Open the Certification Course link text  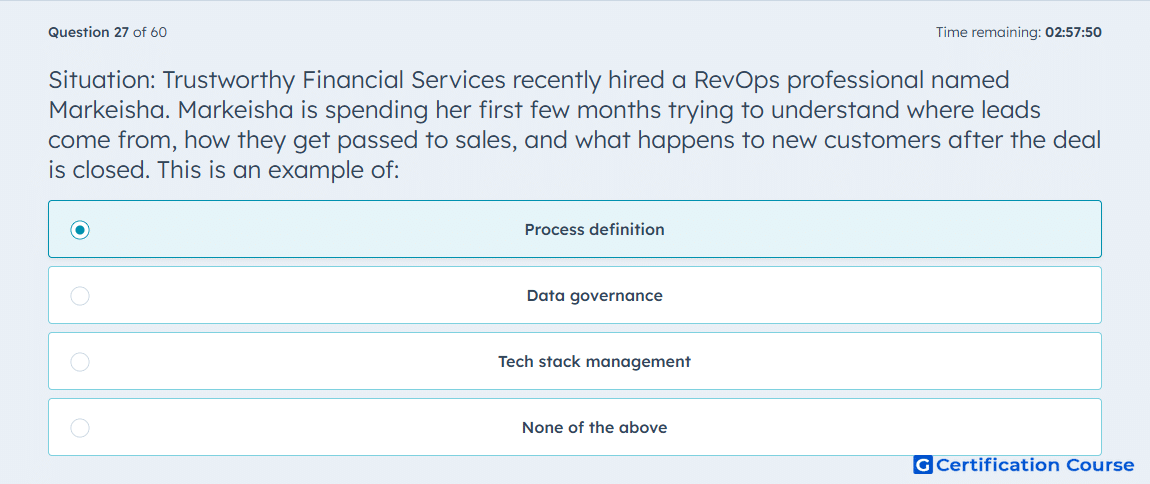click(1035, 465)
